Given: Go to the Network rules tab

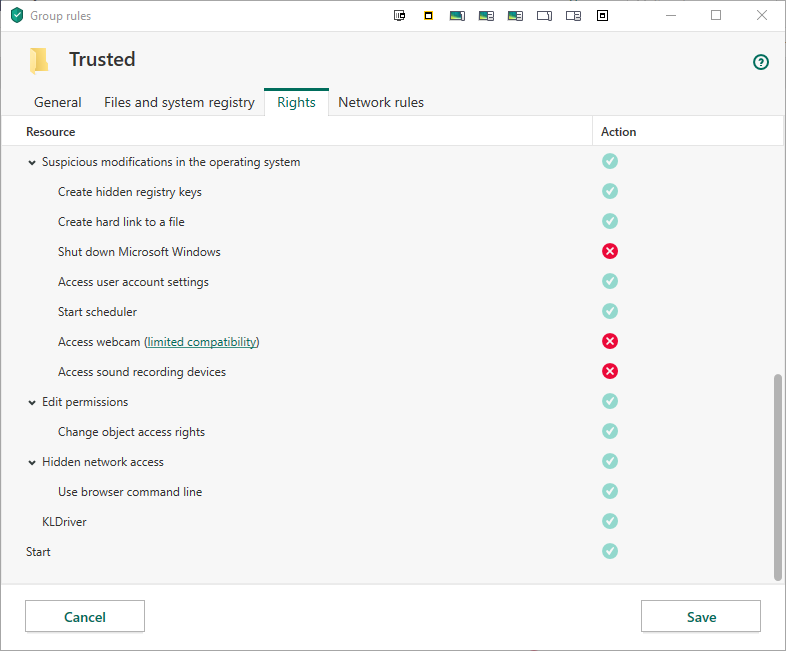Looking at the screenshot, I should point(381,102).
